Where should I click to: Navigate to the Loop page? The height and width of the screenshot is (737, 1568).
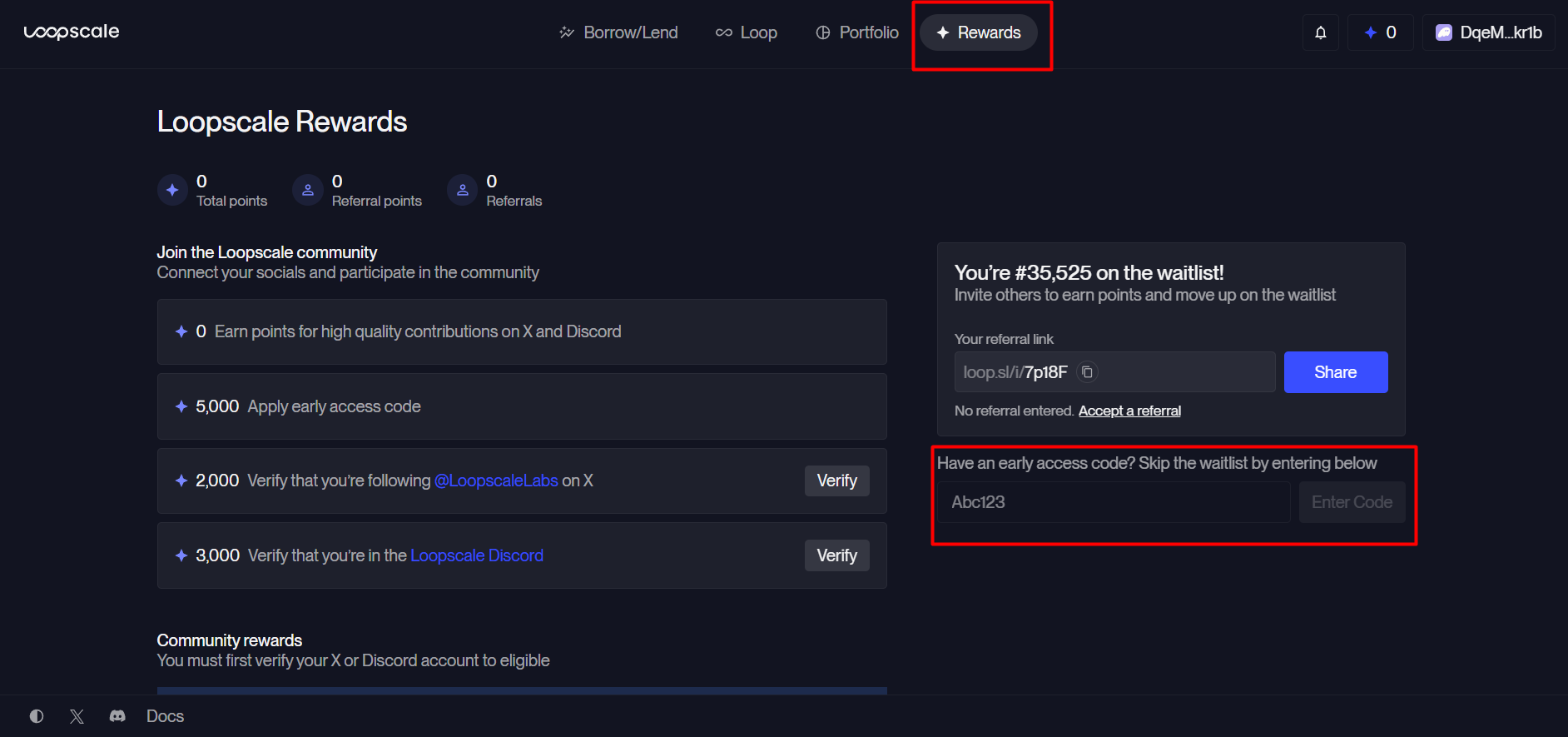[746, 32]
